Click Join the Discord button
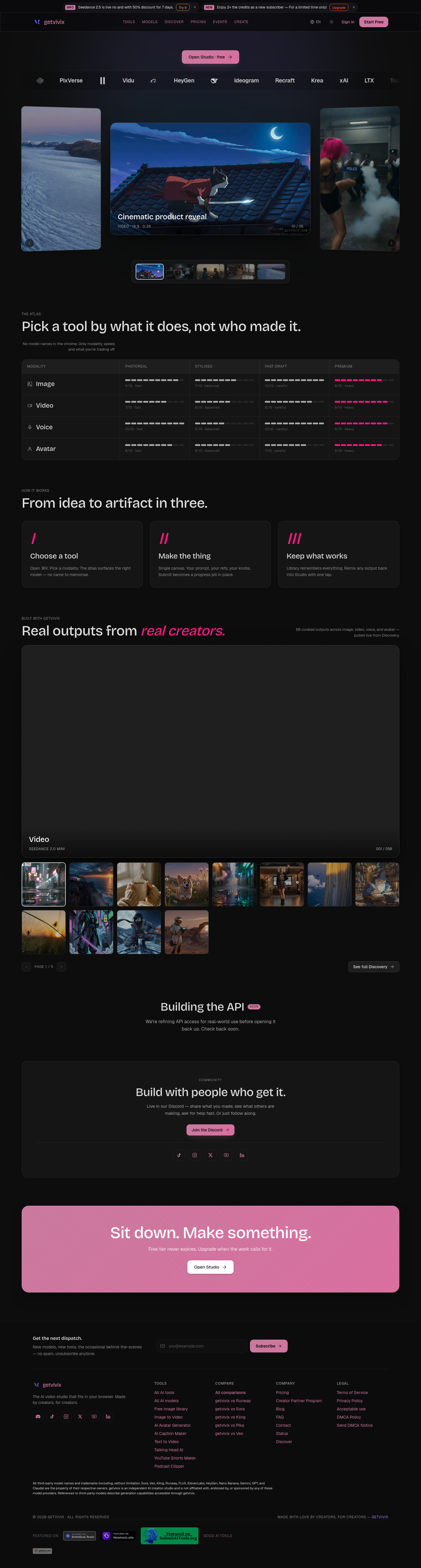421x1568 pixels. pos(210,1130)
